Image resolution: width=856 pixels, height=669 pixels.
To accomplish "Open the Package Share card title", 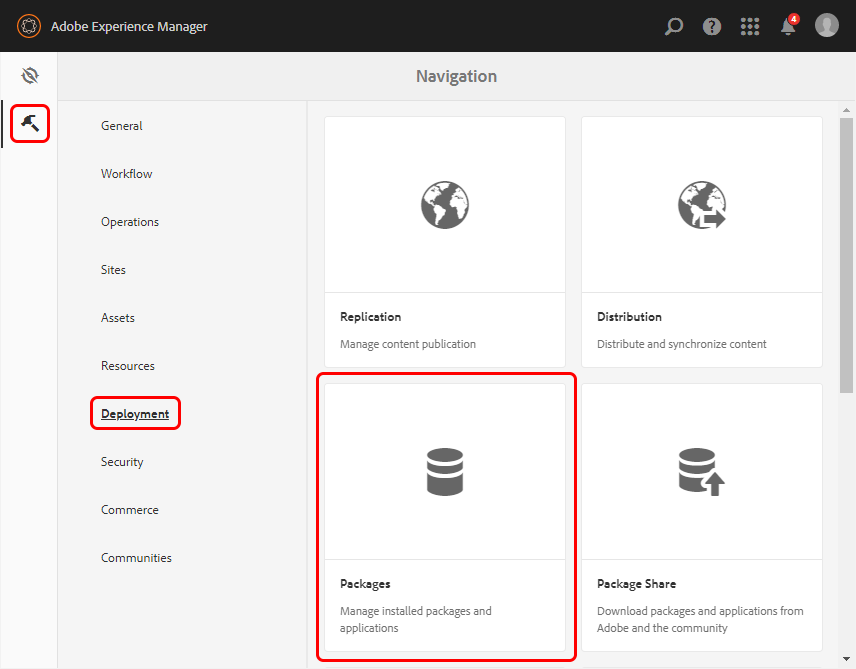I will (637, 584).
